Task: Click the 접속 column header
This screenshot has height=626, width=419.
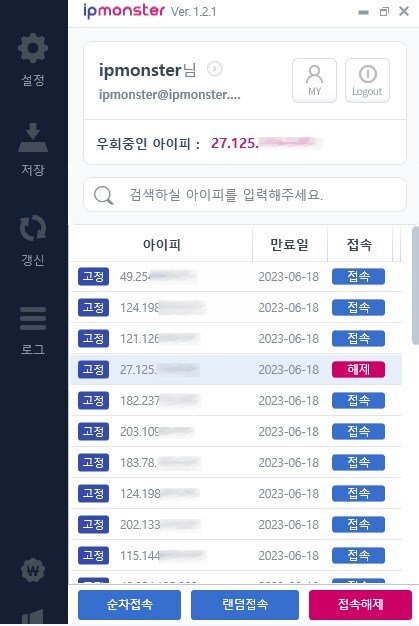Action: [x=360, y=244]
